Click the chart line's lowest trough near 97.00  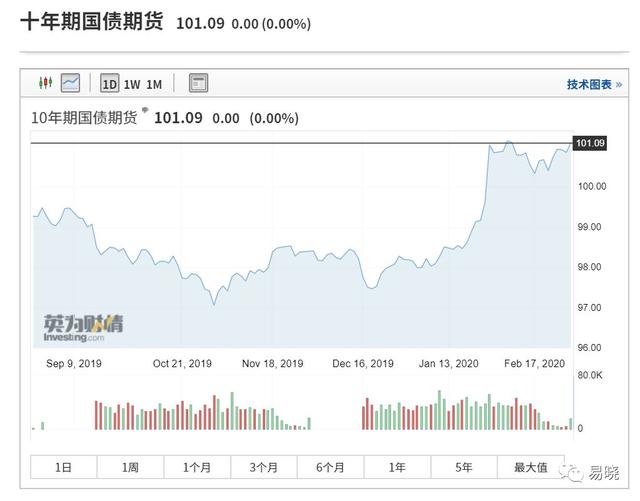[214, 305]
